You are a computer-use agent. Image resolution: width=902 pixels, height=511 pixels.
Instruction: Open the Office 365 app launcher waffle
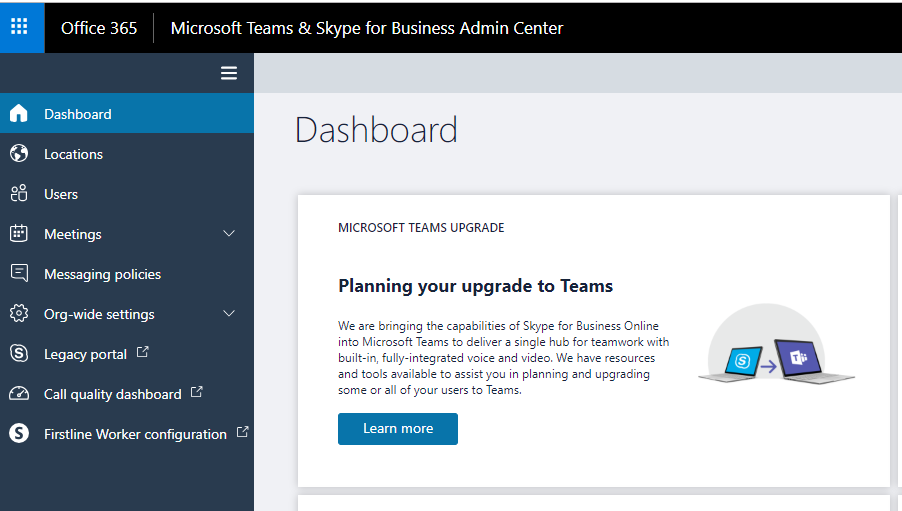(20, 27)
